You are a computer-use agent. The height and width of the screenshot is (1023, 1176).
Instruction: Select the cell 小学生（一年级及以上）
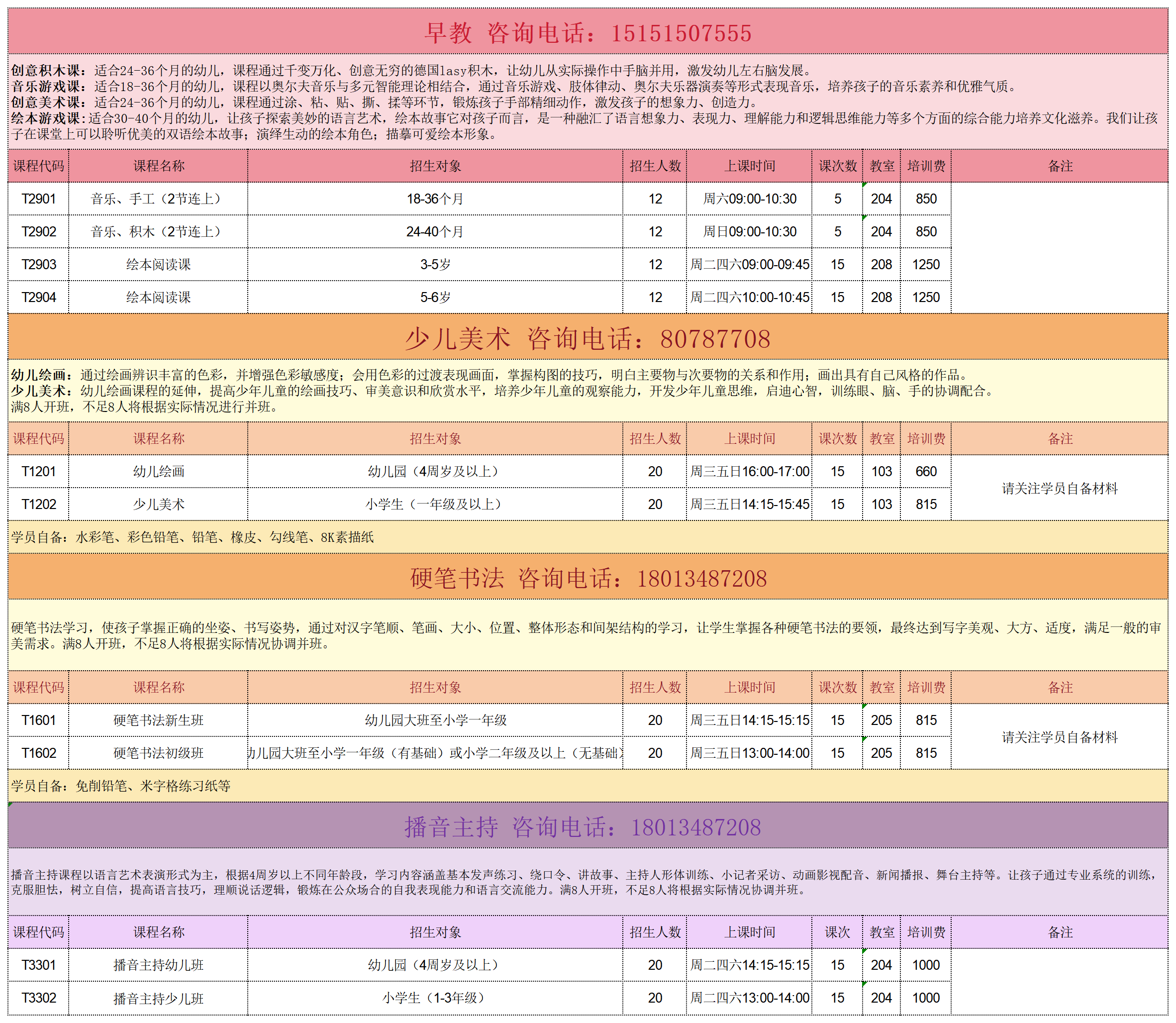click(435, 504)
